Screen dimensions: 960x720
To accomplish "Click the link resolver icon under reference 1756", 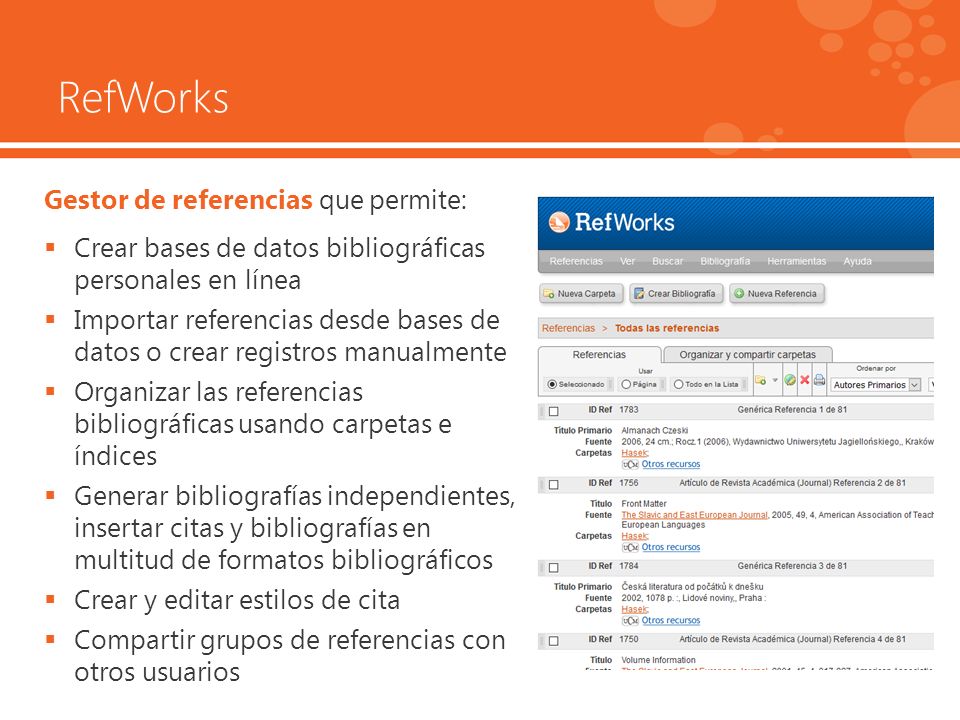I will pyautogui.click(x=630, y=547).
